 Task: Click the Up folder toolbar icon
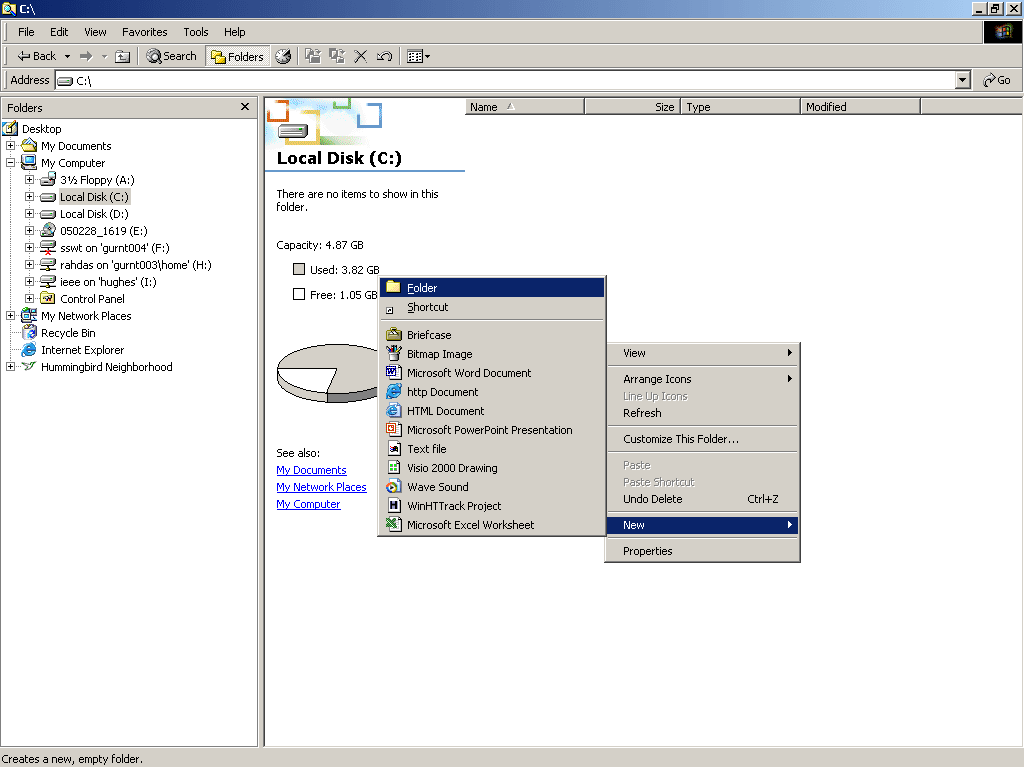[121, 56]
